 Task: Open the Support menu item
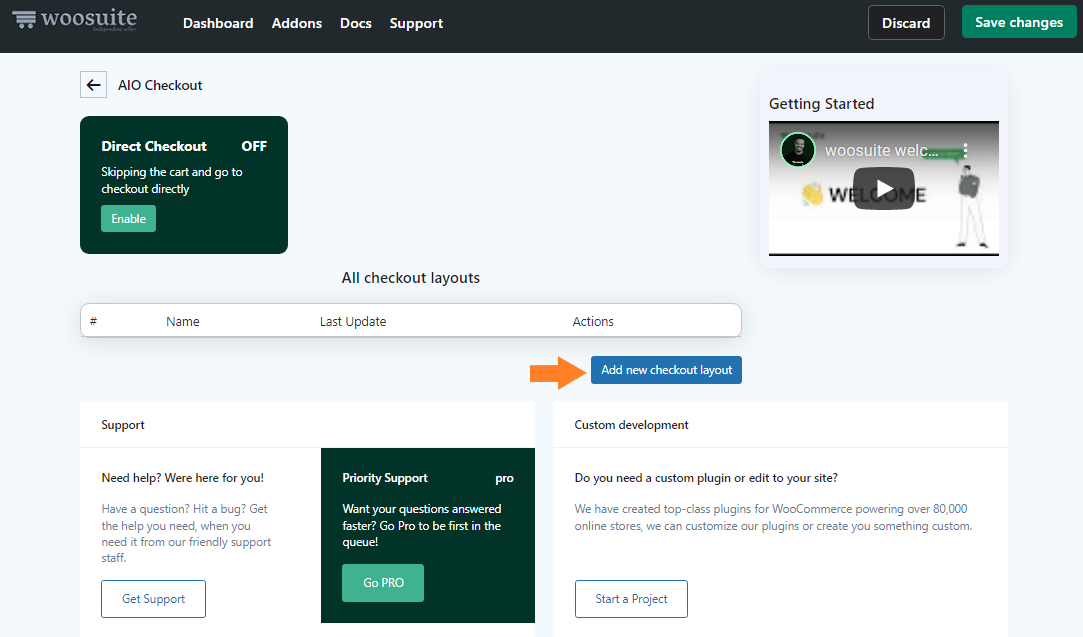coord(416,23)
